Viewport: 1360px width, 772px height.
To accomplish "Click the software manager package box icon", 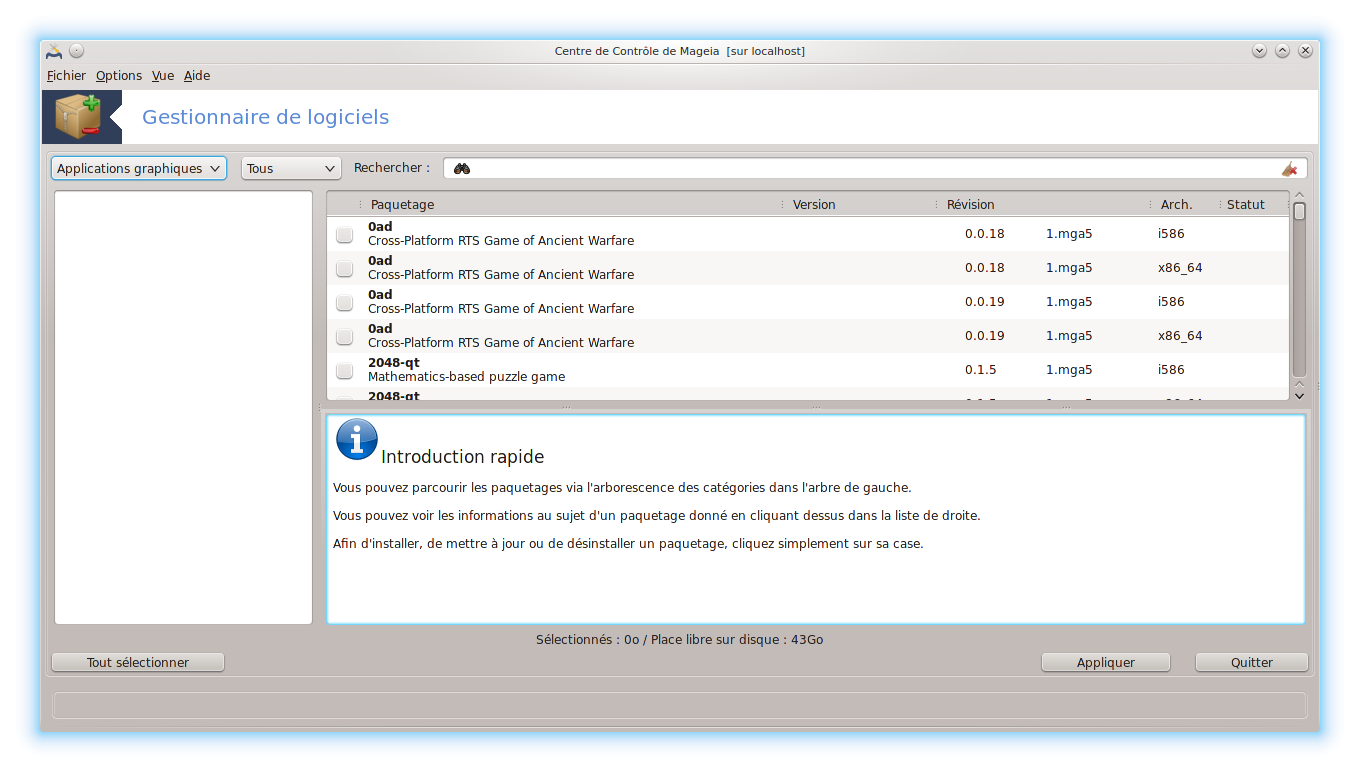I will click(78, 117).
